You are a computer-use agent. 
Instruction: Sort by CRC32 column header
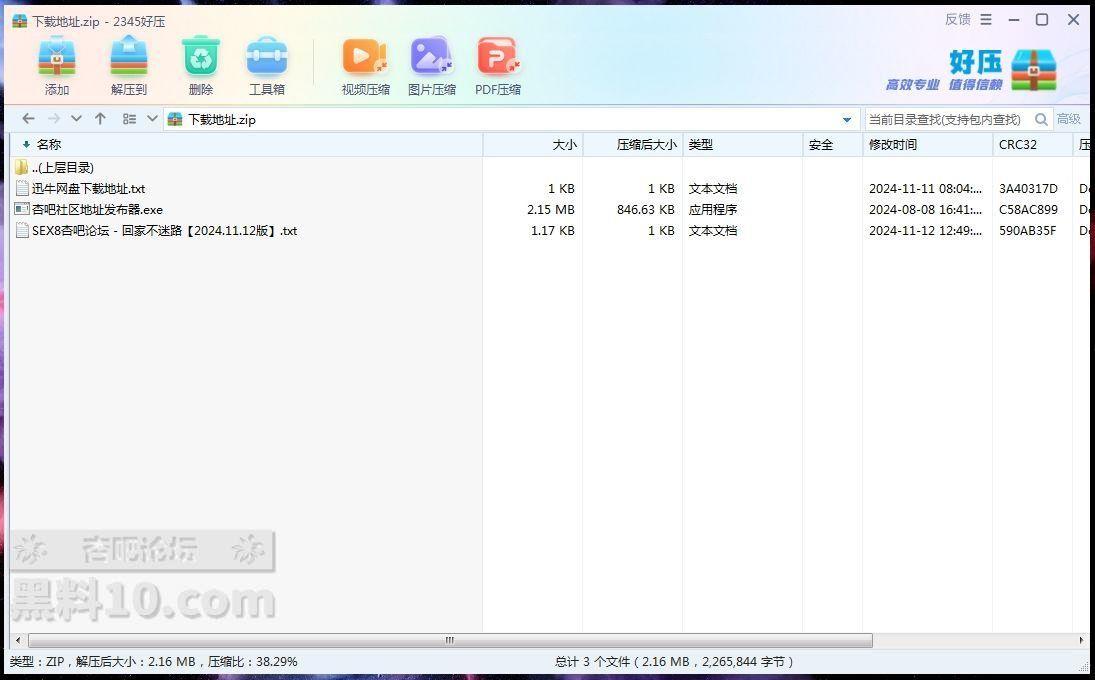click(x=1033, y=145)
